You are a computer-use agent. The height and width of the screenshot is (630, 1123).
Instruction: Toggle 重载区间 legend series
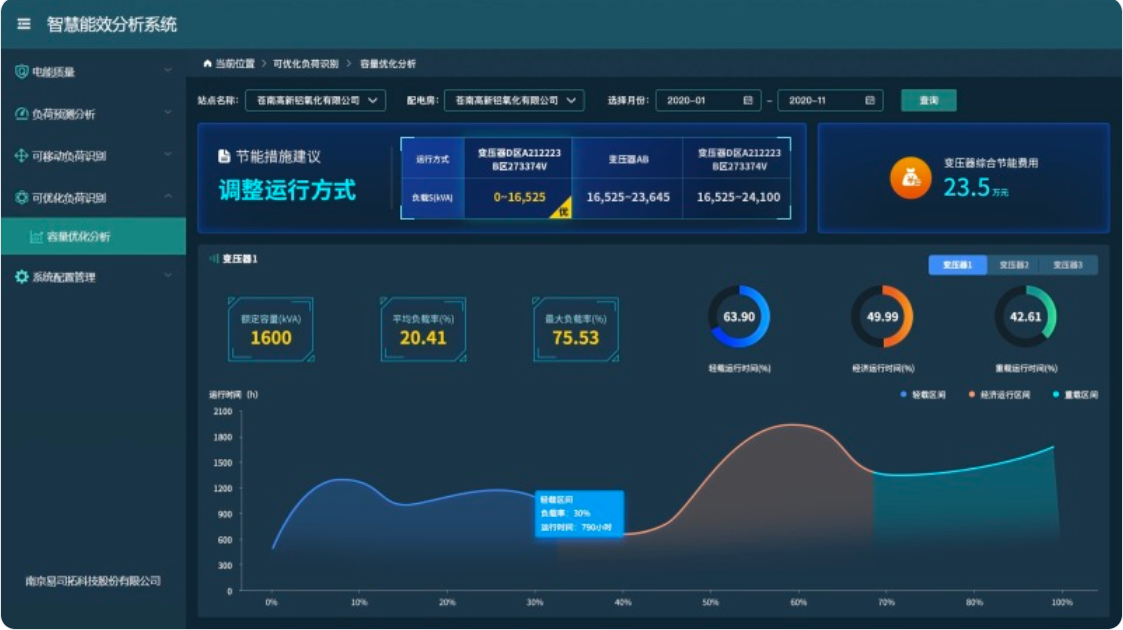(1075, 394)
